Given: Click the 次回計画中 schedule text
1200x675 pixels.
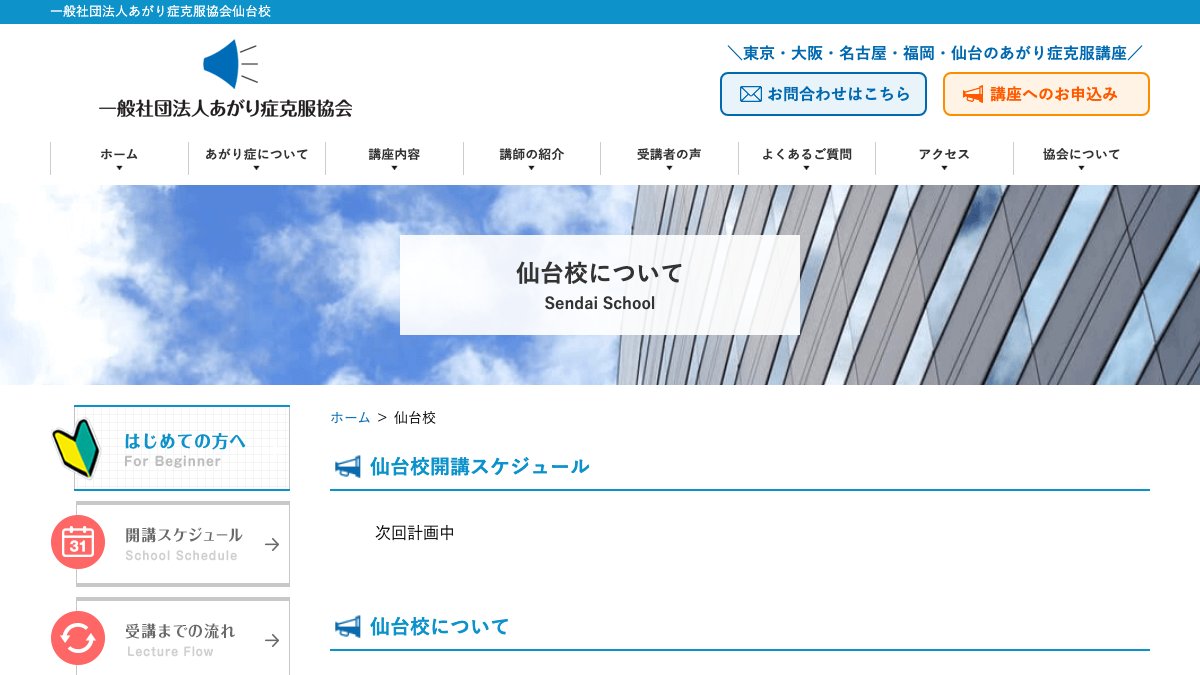Looking at the screenshot, I should (x=415, y=533).
